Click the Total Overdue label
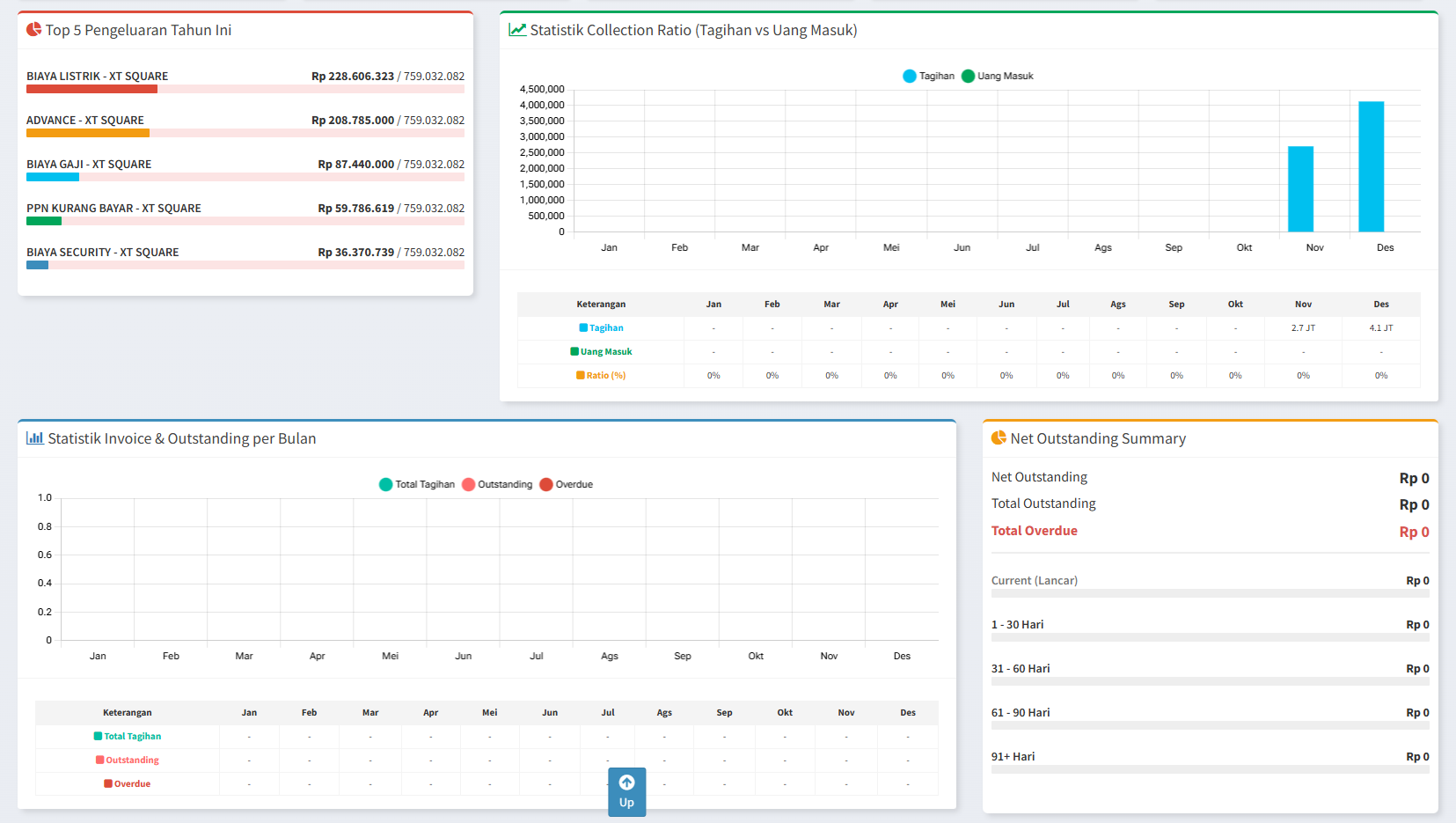This screenshot has height=823, width=1456. (1034, 531)
